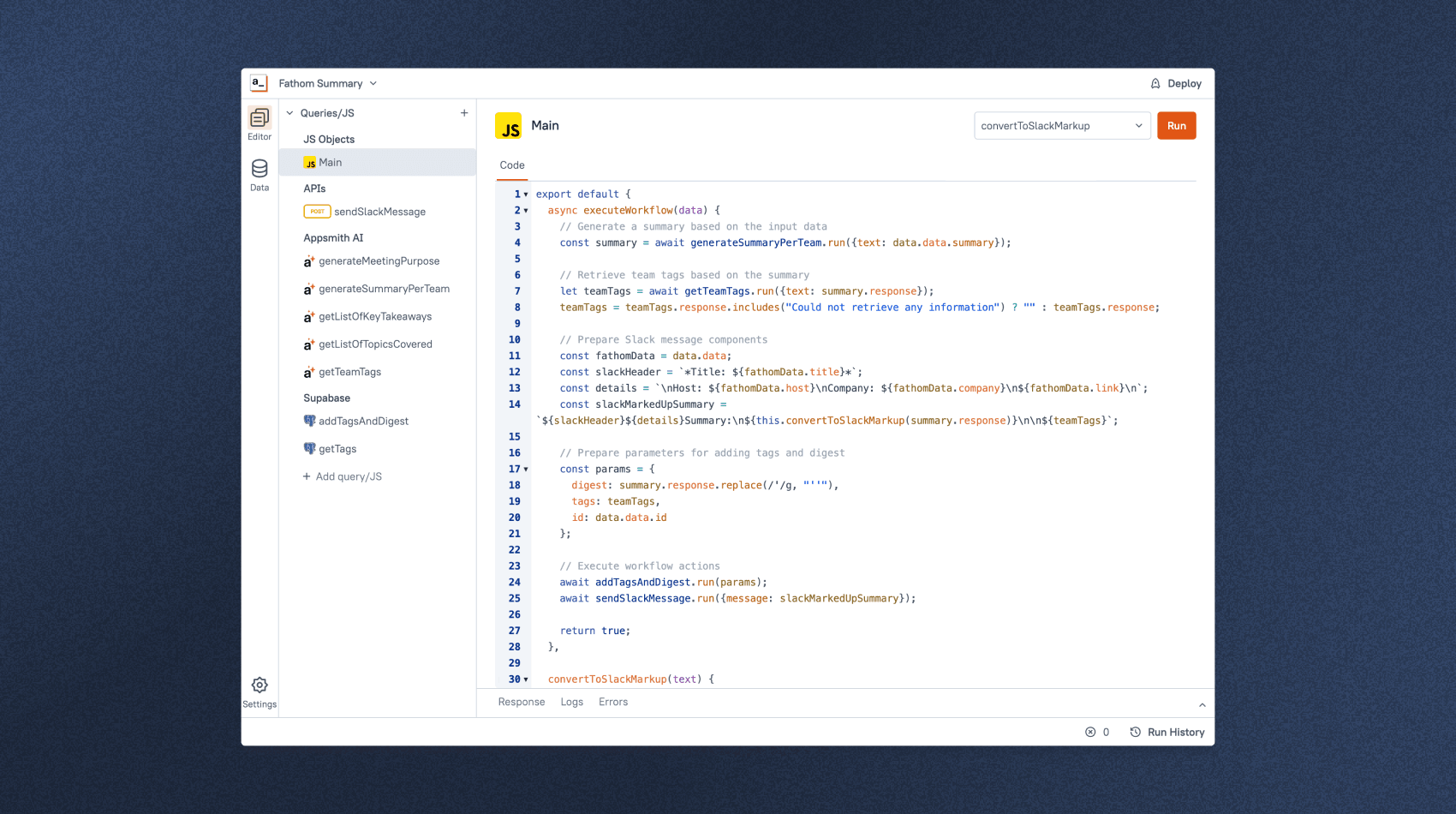The height and width of the screenshot is (814, 1456).
Task: Click the plus icon to add a query
Action: pyautogui.click(x=464, y=112)
